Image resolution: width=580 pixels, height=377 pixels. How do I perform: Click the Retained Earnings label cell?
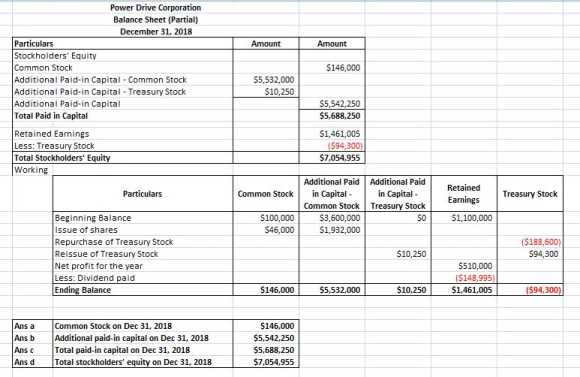point(123,134)
